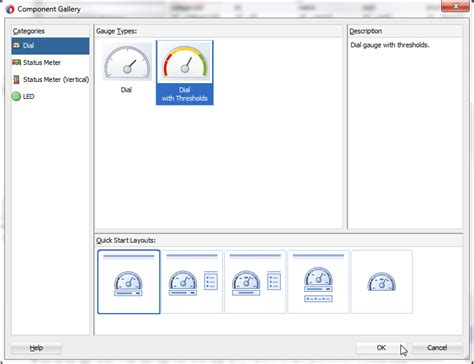Screen dimensions: 474x364
Task: Select the Status Meter (Vertical) category
Action: coord(50,79)
